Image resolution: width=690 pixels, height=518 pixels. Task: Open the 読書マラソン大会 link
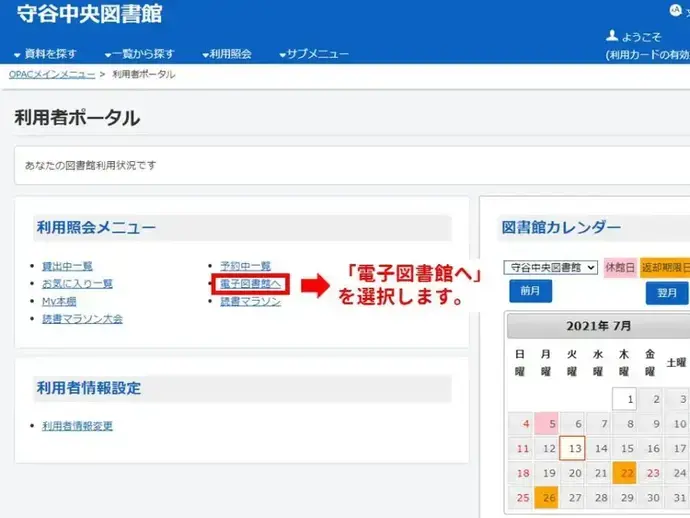coord(82,319)
